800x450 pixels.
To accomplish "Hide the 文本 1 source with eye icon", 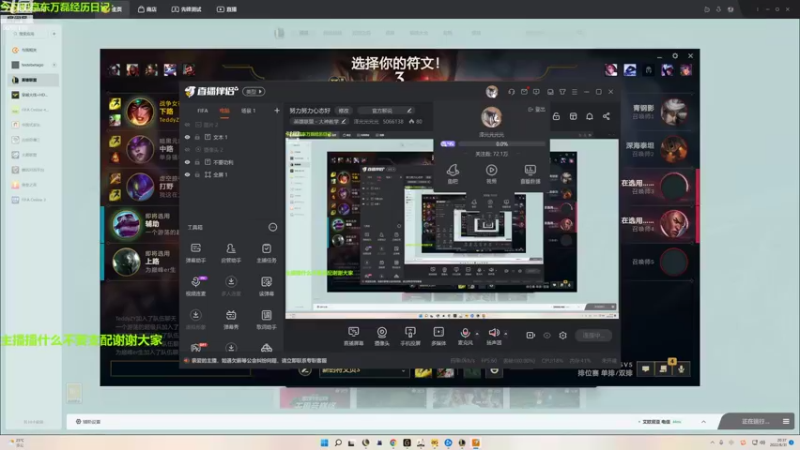I will pos(187,137).
